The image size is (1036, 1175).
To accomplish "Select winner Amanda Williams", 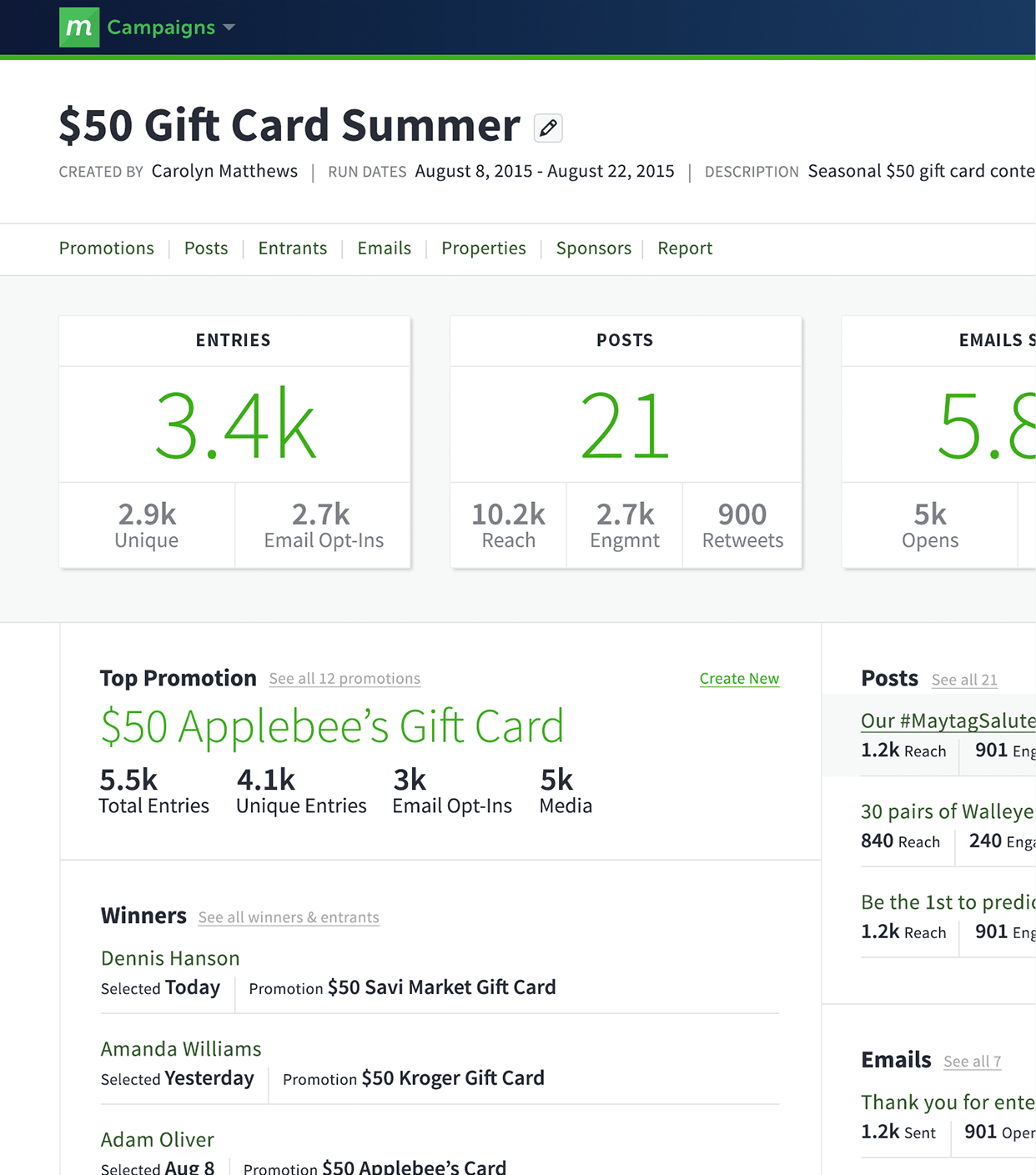I will (x=181, y=1049).
